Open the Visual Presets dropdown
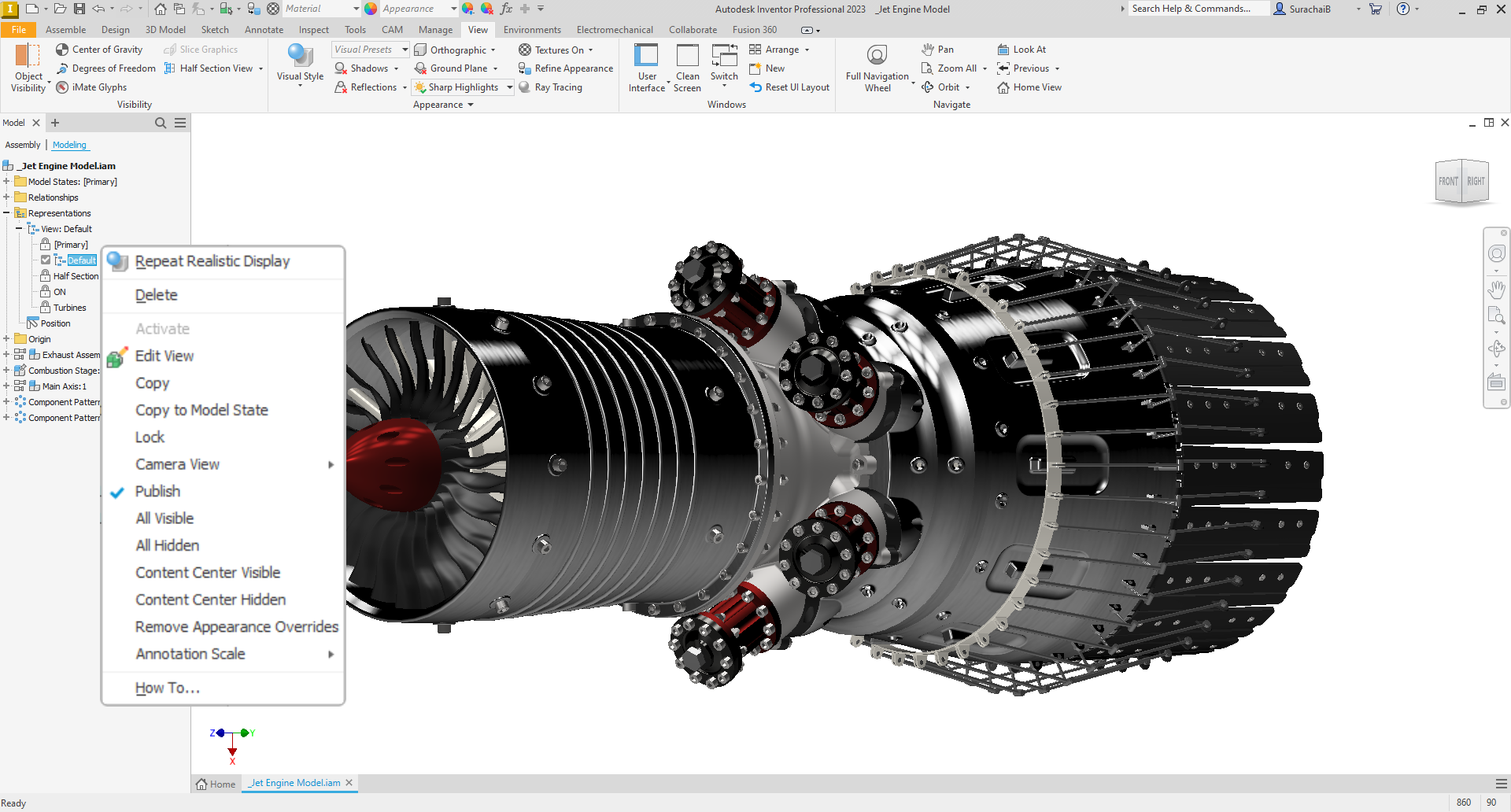Screen dimensions: 1511x812 (405, 50)
